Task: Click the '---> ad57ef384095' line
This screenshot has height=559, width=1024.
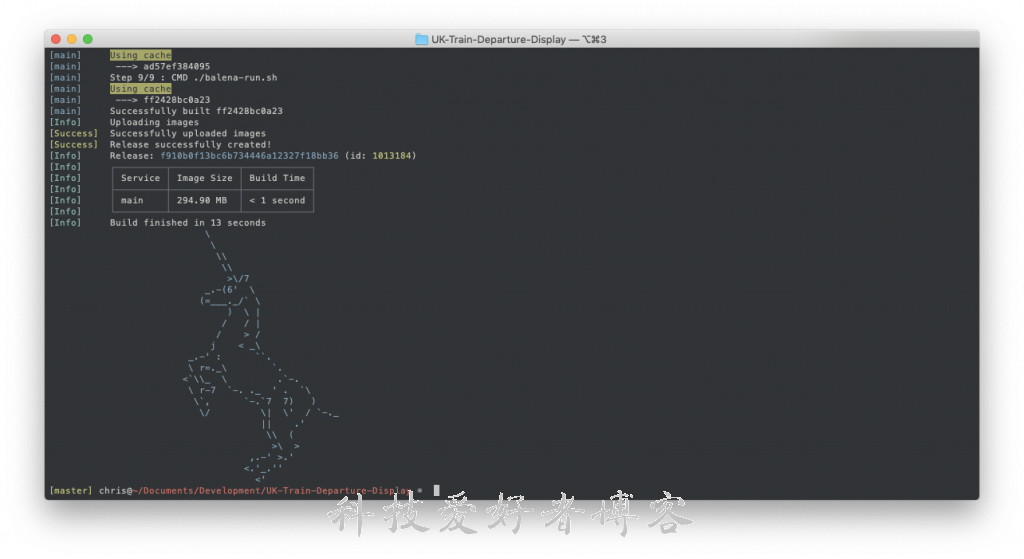Action: [x=163, y=66]
